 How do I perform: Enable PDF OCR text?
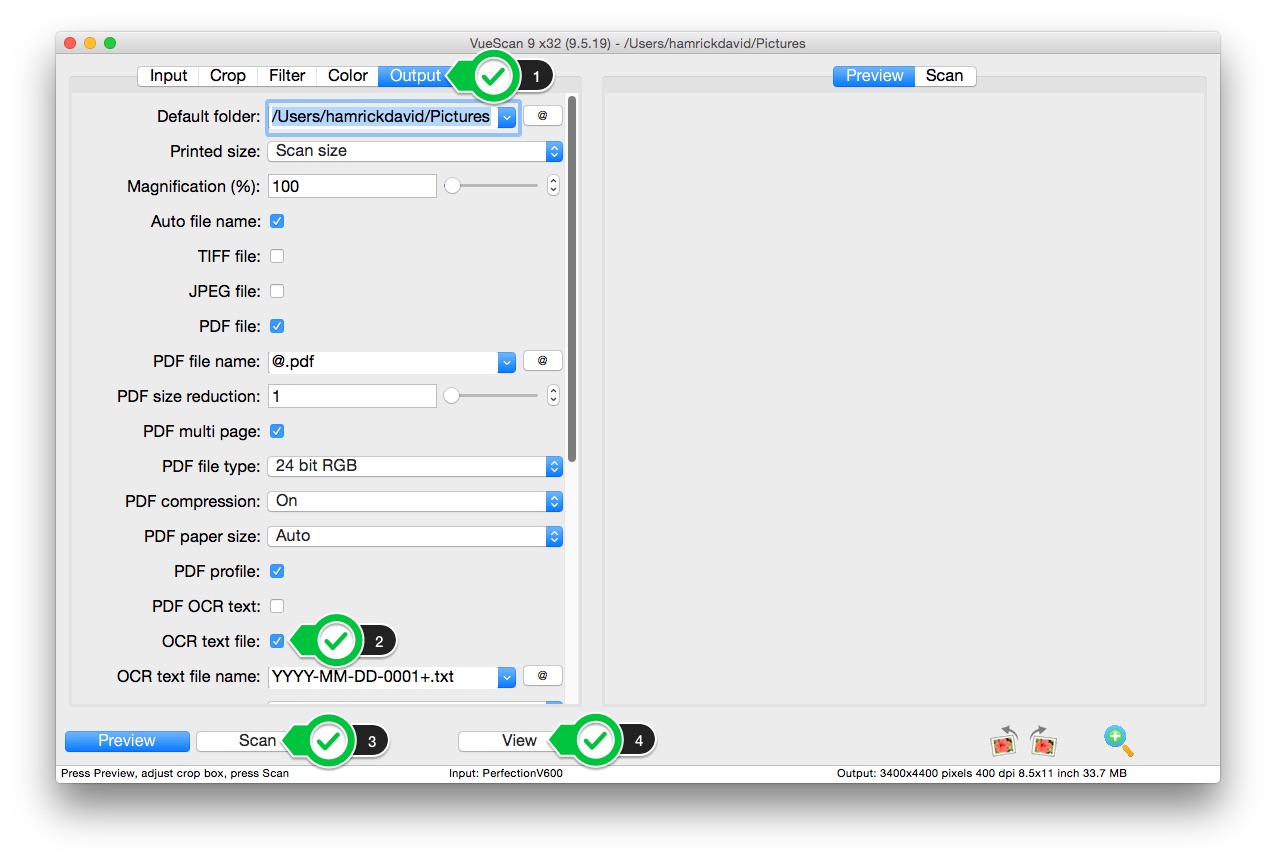tap(276, 605)
